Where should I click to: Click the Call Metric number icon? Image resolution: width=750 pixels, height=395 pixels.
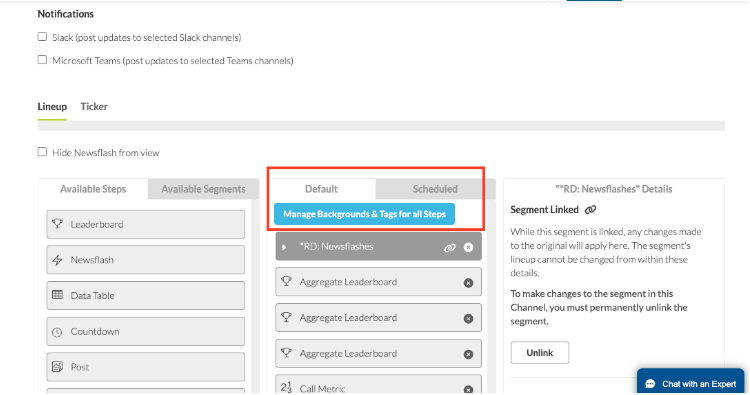(286, 387)
